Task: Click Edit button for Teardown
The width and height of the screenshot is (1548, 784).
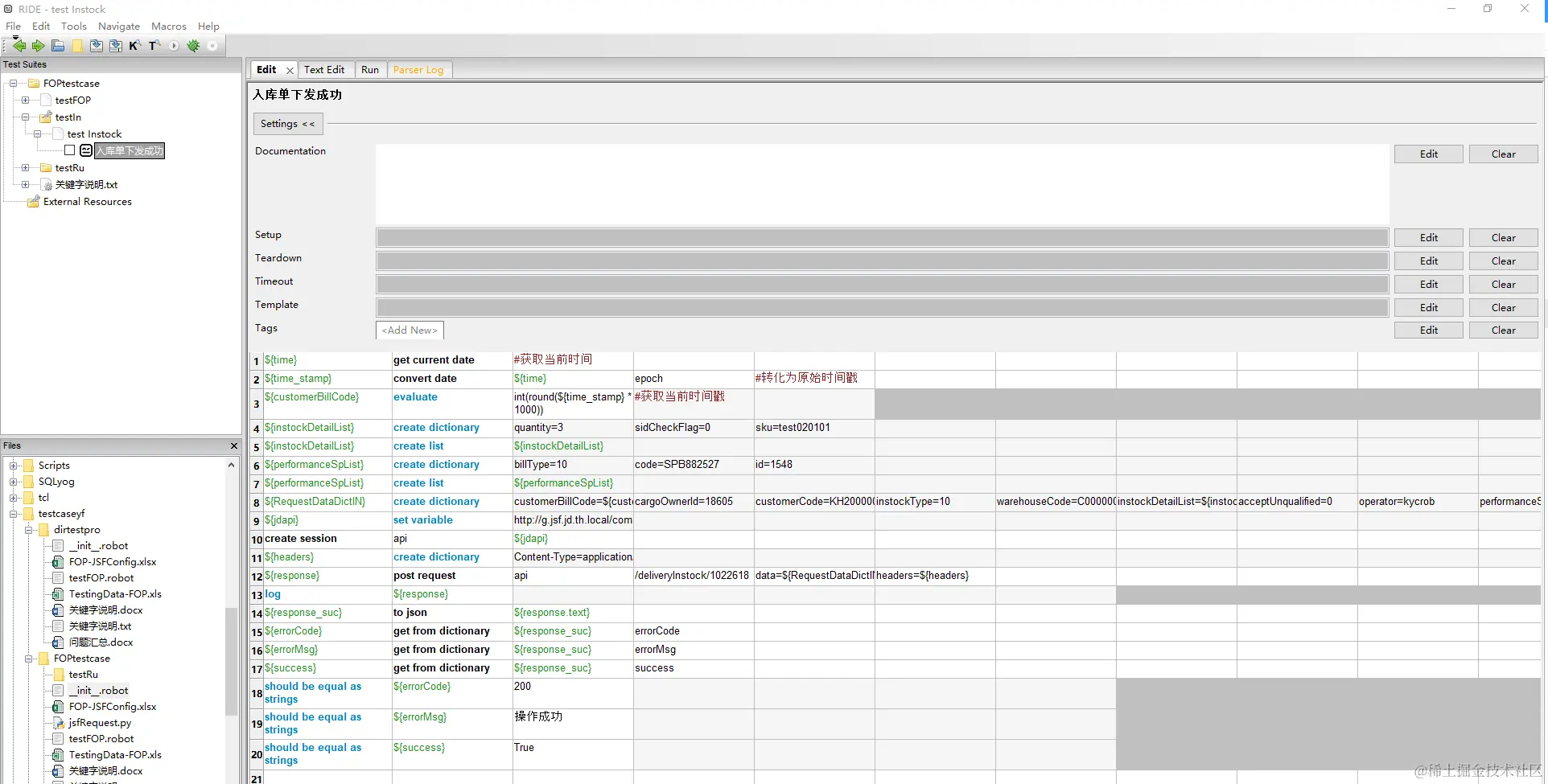Action: [x=1428, y=261]
